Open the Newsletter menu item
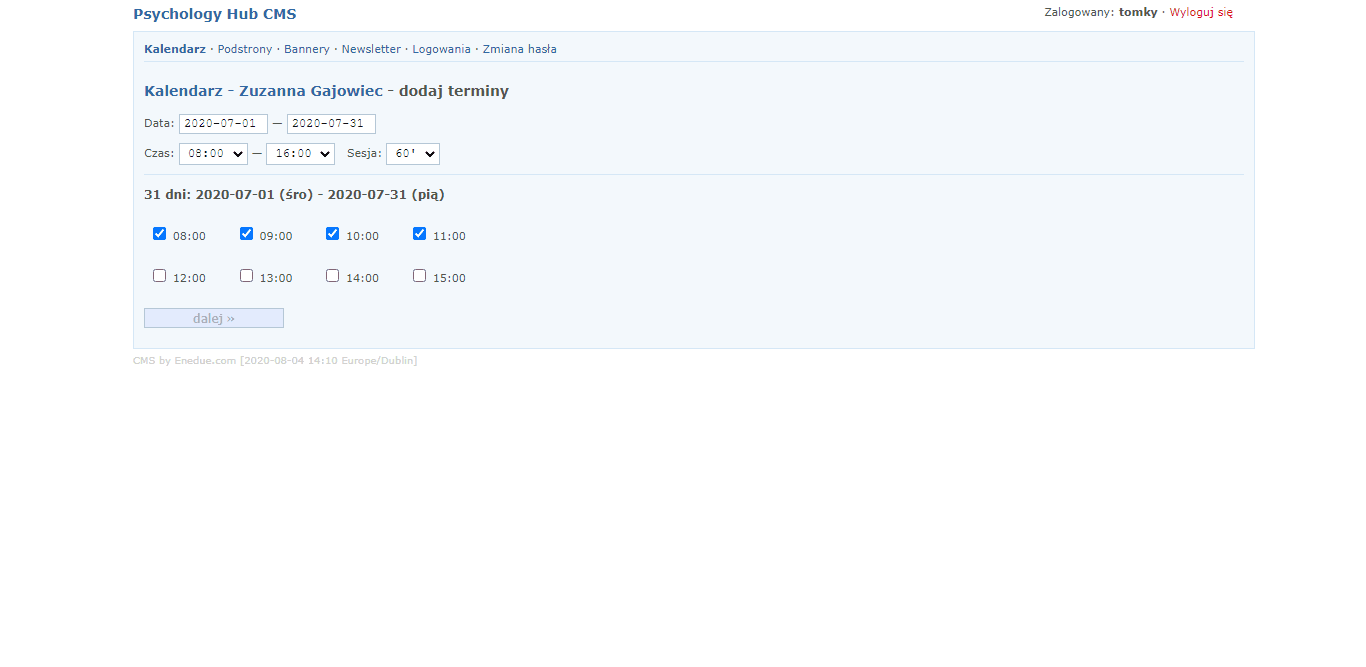 pos(371,49)
